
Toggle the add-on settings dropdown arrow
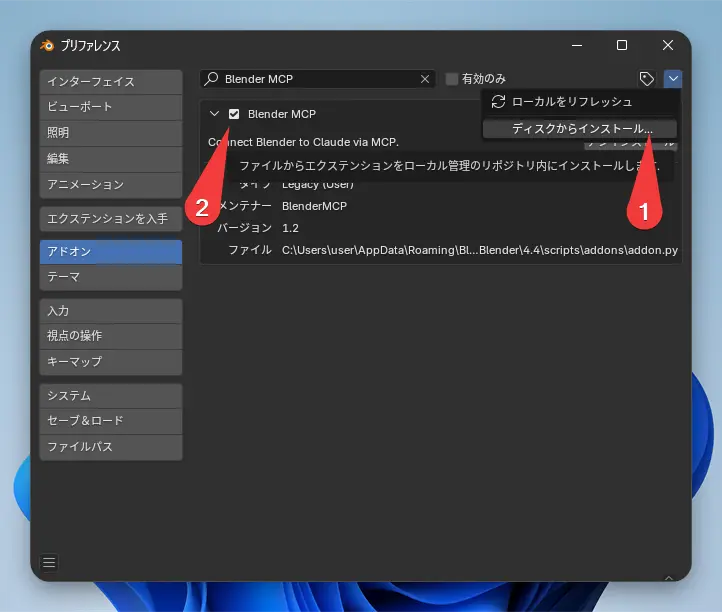673,79
